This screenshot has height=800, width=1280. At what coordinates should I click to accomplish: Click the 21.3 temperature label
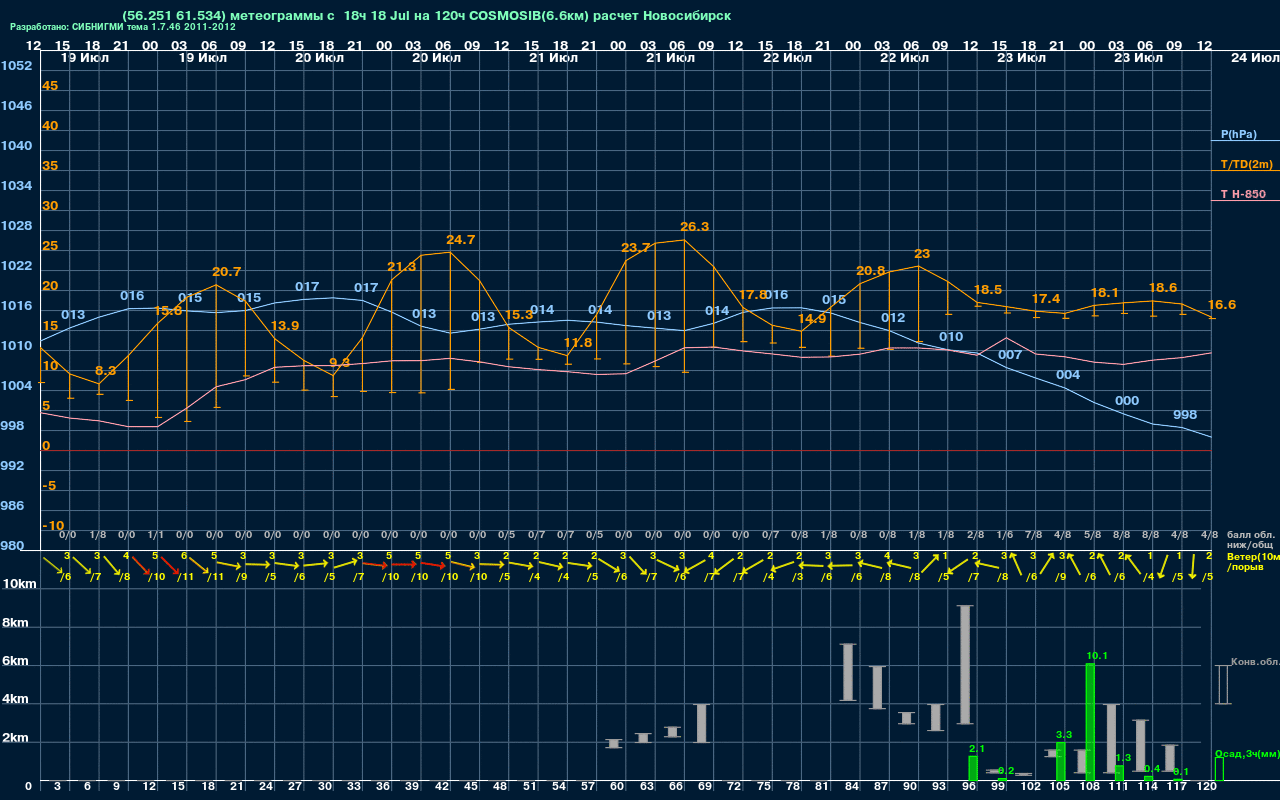click(x=402, y=267)
